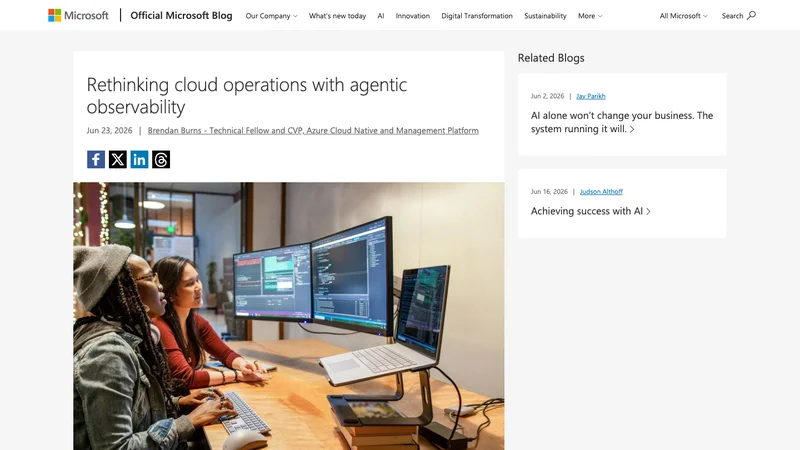Go to the AI section
The image size is (800, 450).
click(x=381, y=16)
